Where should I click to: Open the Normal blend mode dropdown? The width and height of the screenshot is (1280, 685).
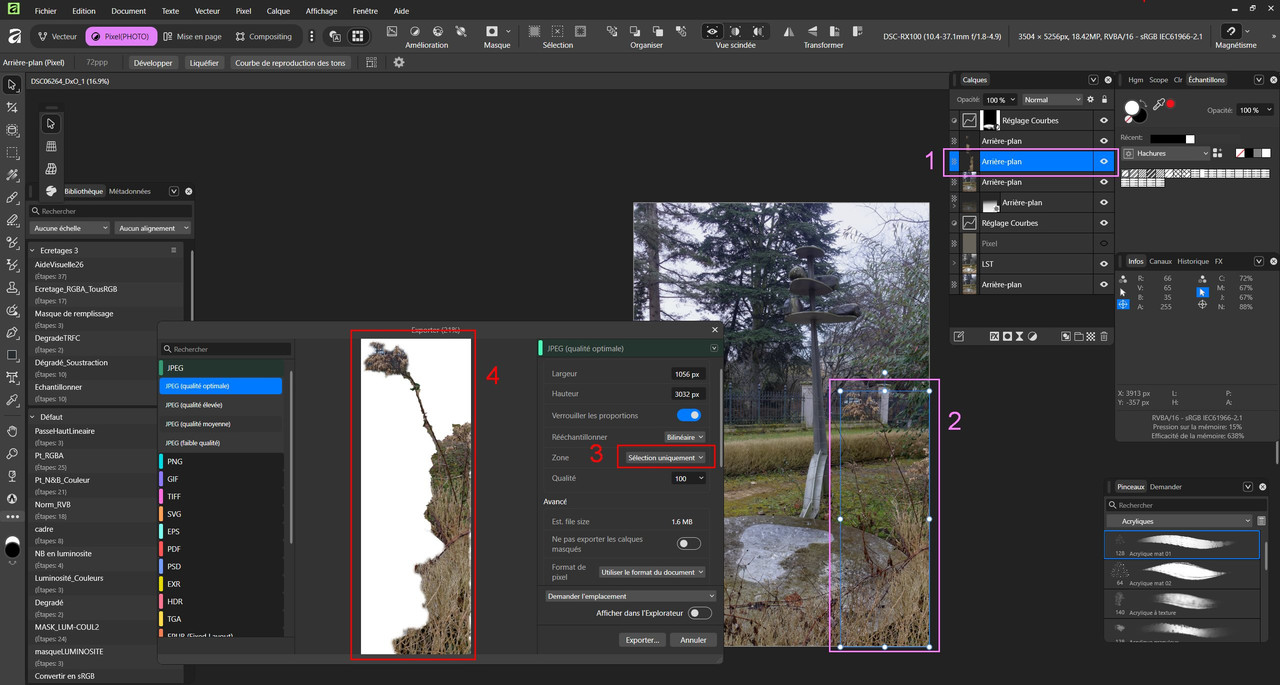[1052, 100]
